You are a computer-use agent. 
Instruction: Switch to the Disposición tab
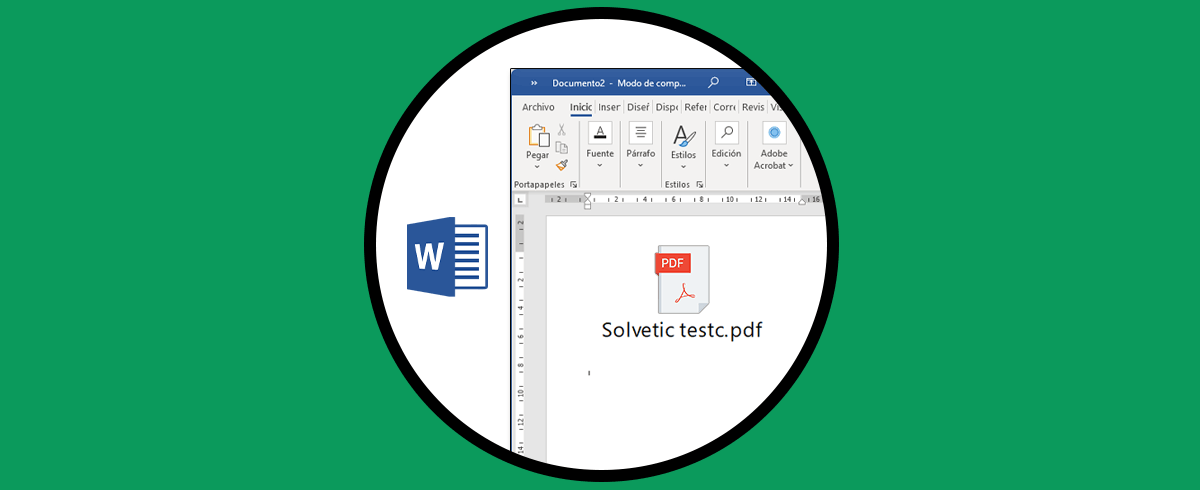(x=667, y=107)
